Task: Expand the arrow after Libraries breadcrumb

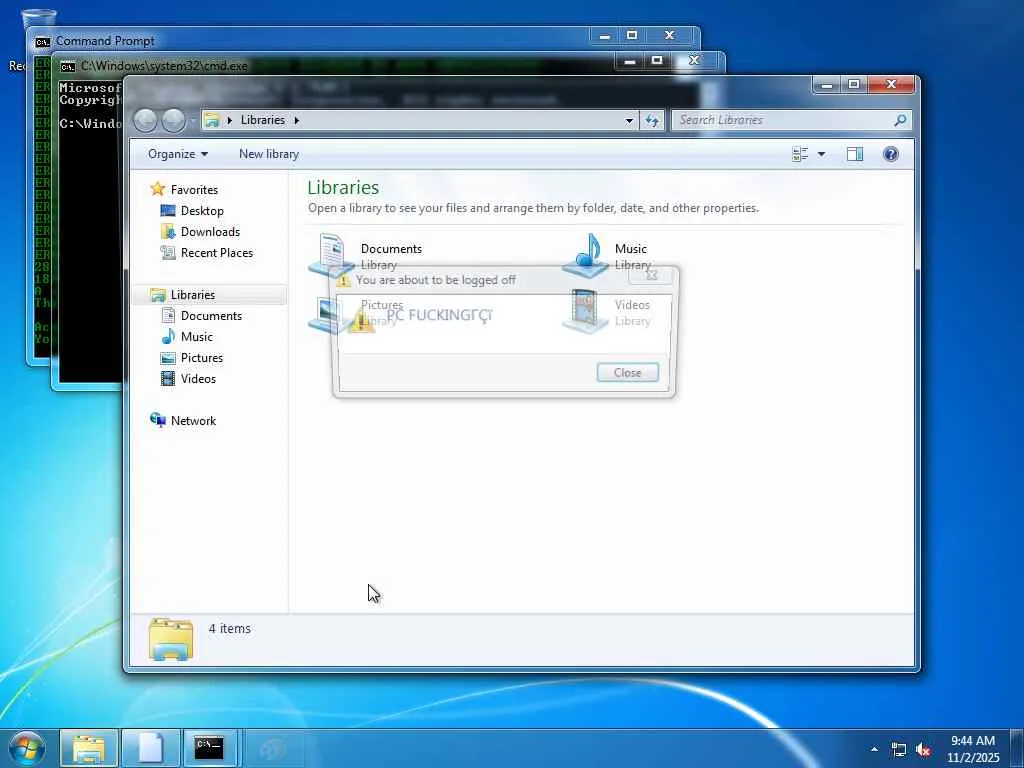Action: coord(296,120)
